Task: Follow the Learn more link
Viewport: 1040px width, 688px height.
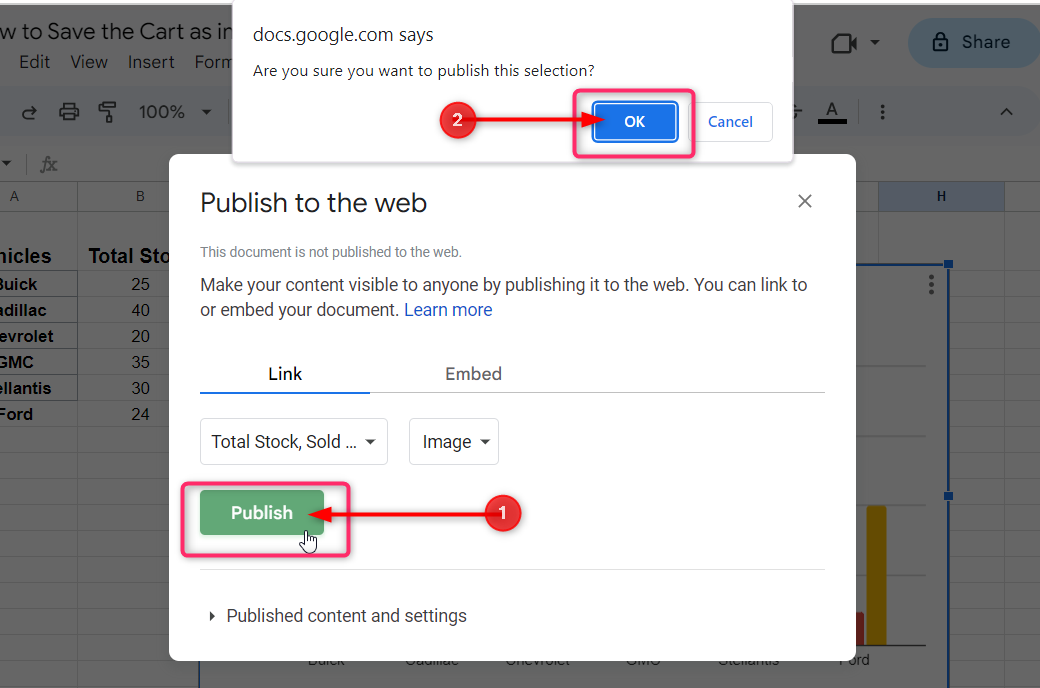Action: pyautogui.click(x=448, y=310)
